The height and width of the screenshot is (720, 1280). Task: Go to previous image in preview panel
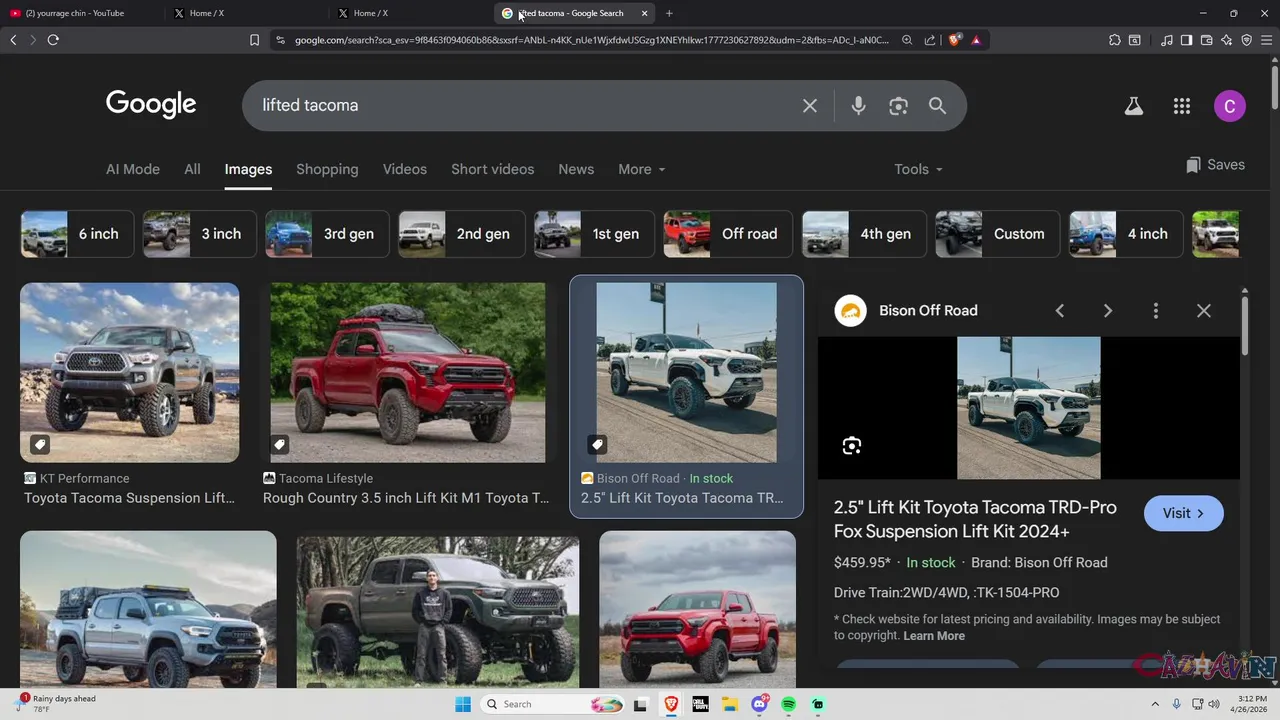coord(1060,311)
